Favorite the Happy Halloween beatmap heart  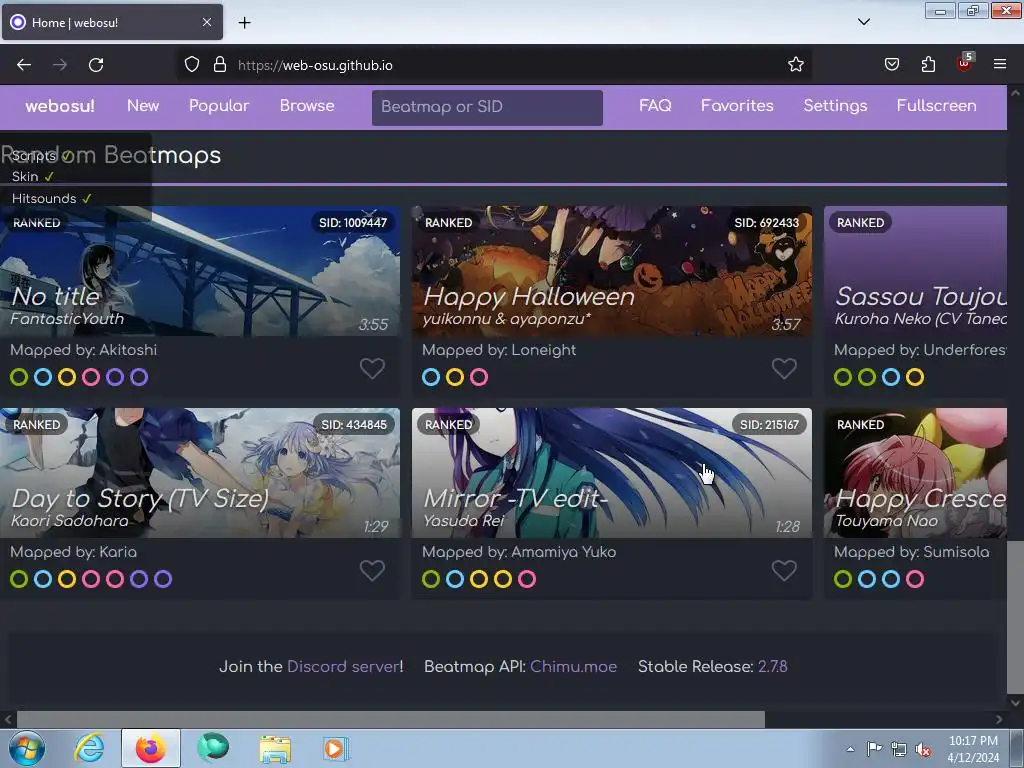pos(784,369)
